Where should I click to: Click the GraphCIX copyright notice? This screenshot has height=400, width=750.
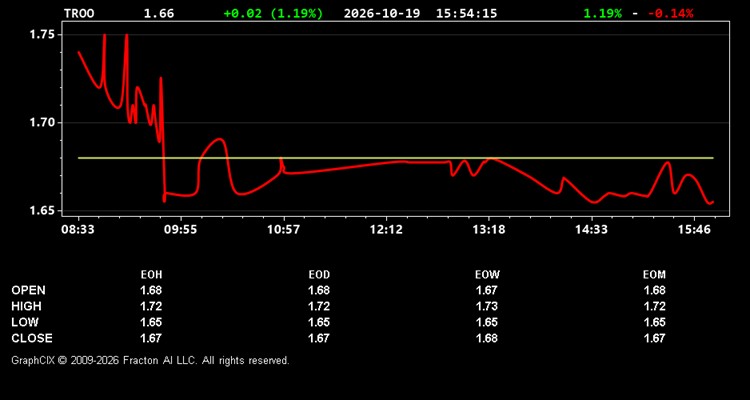(x=150, y=360)
